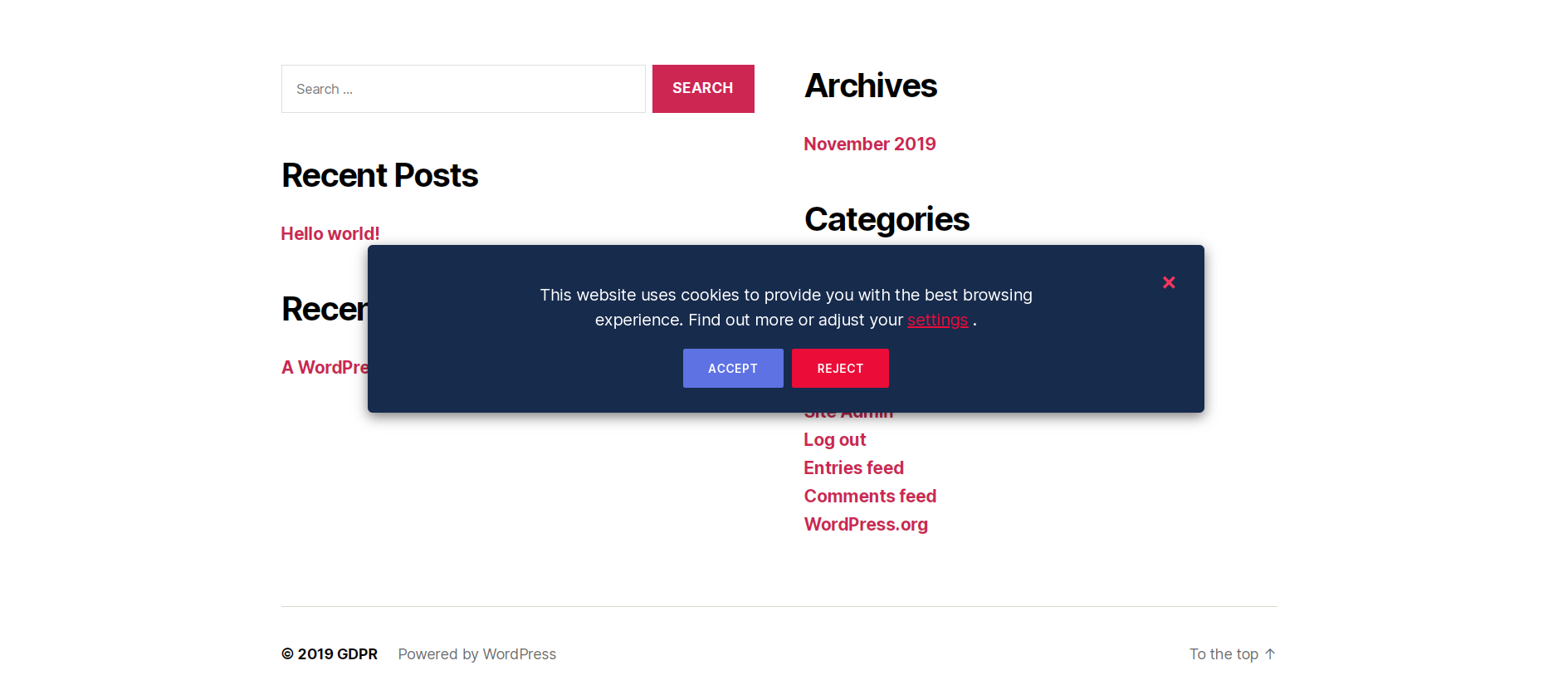Image resolution: width=1568 pixels, height=690 pixels.
Task: Click the Recent Posts heading
Action: click(379, 176)
